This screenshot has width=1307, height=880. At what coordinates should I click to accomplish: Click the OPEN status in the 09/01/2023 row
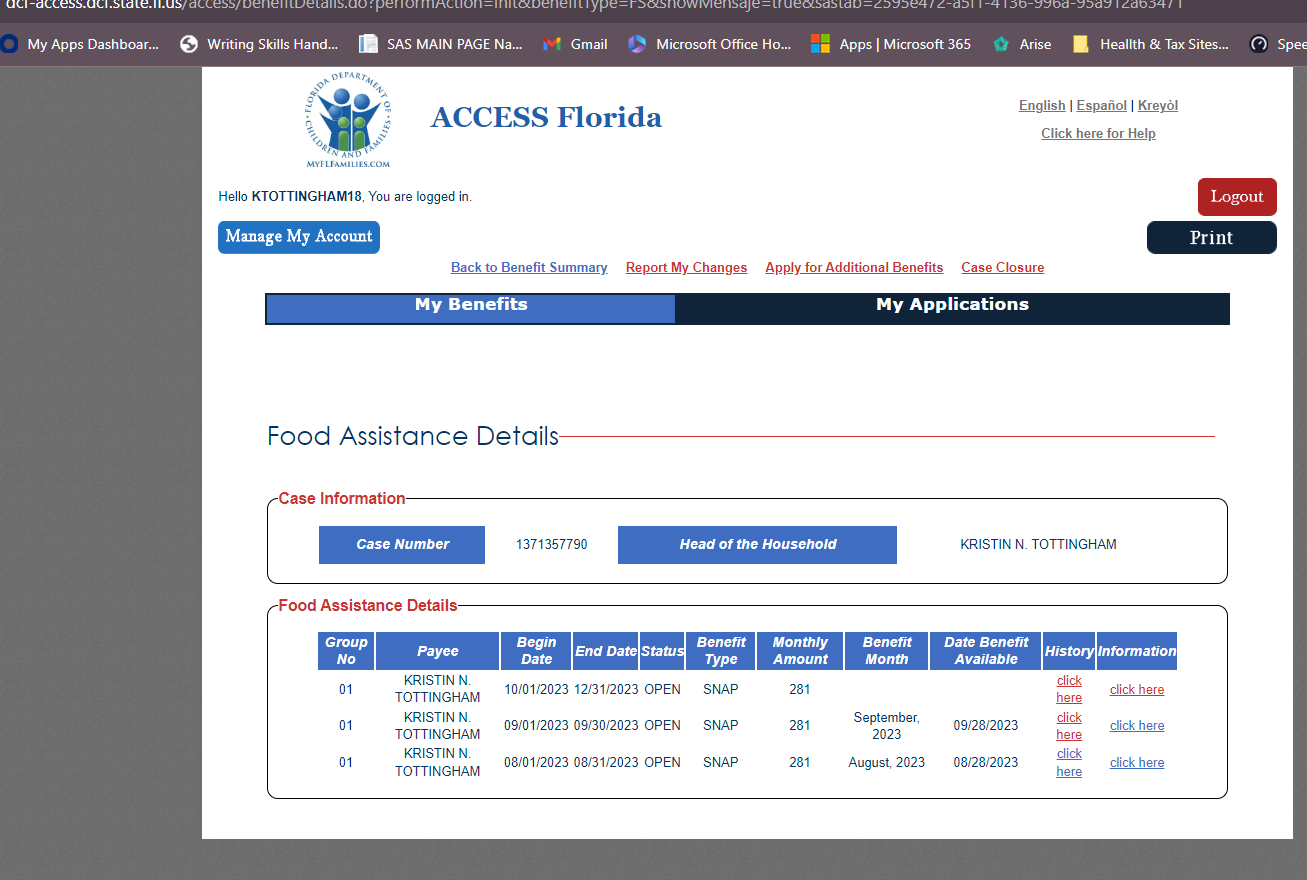coord(662,726)
